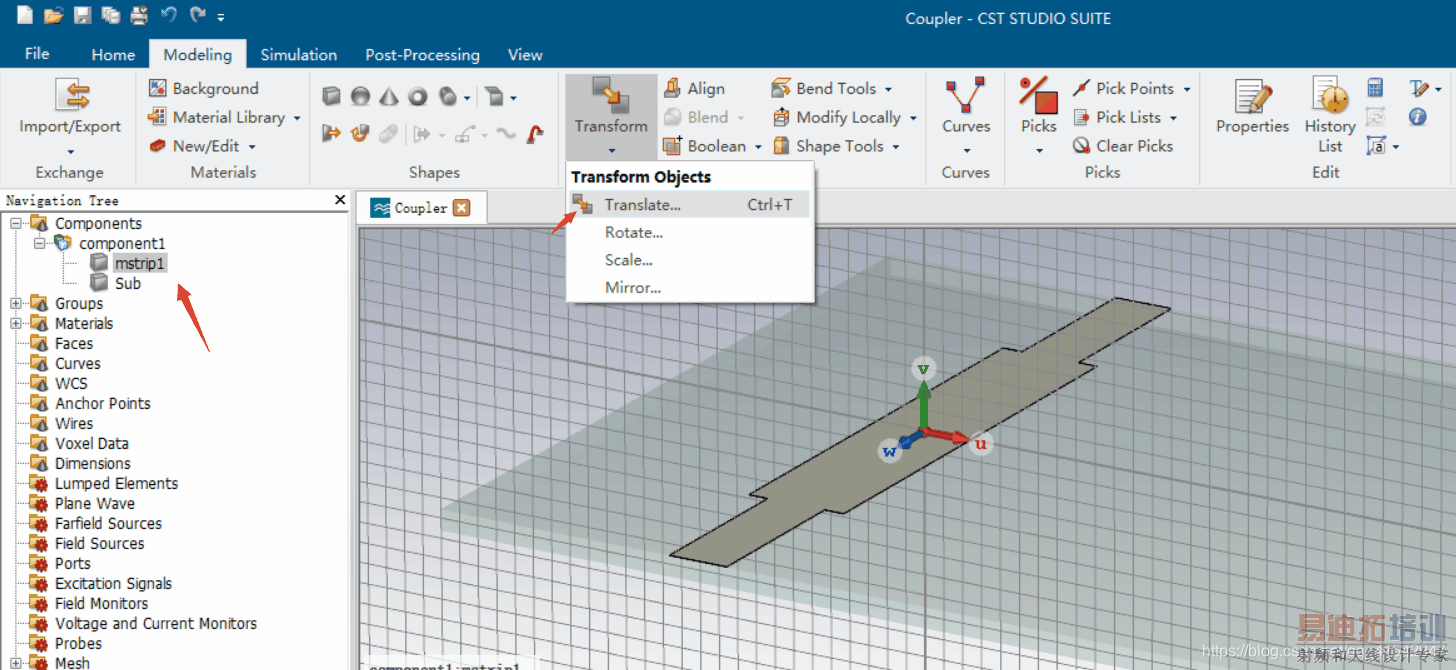Choose Translate... from Transform Objects menu
Viewport: 1456px width, 670px height.
tap(688, 204)
